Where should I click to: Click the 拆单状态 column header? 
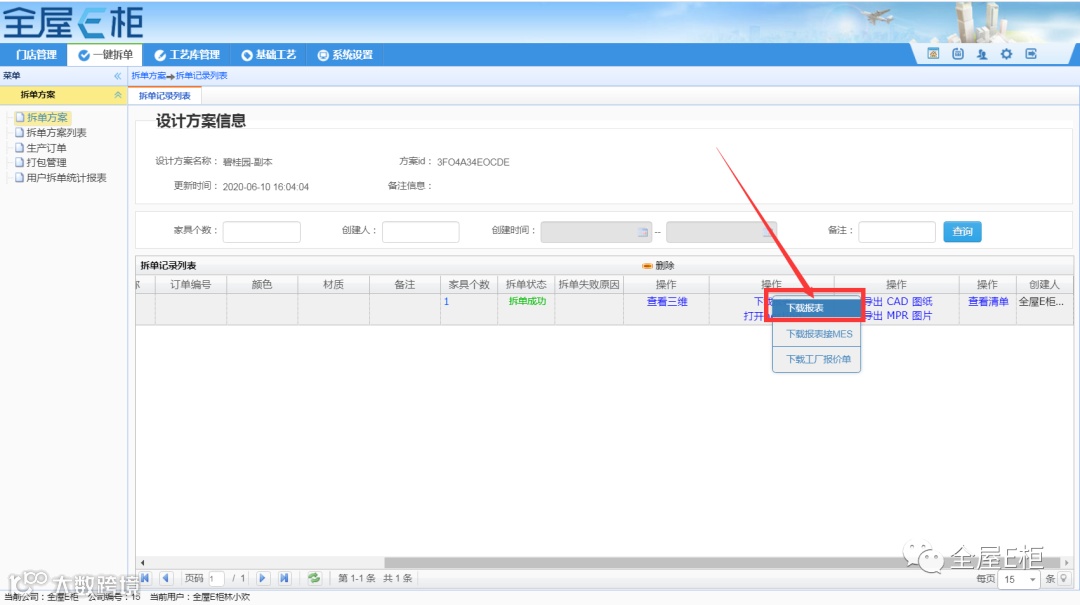point(526,284)
